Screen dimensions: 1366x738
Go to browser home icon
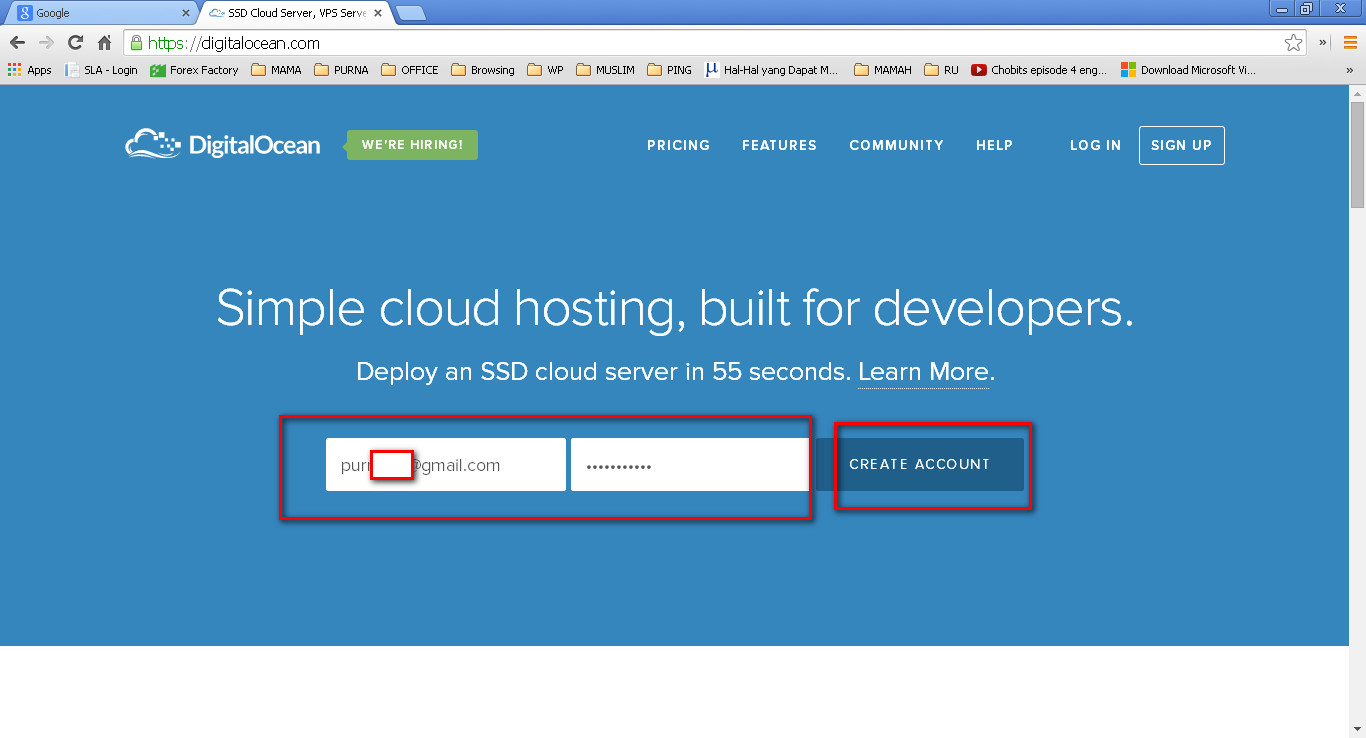pyautogui.click(x=104, y=43)
